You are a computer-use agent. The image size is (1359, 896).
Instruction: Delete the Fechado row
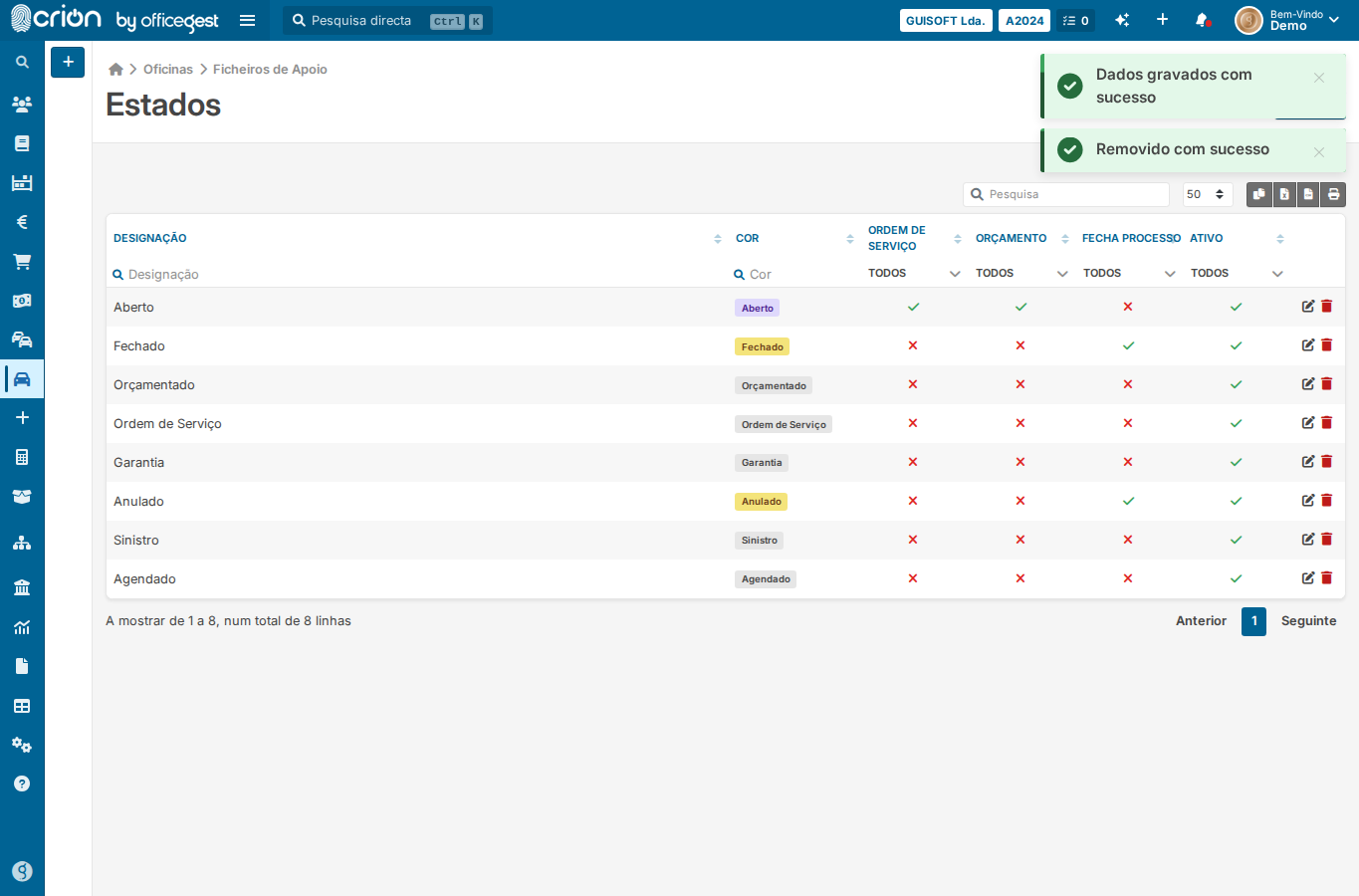(x=1326, y=345)
